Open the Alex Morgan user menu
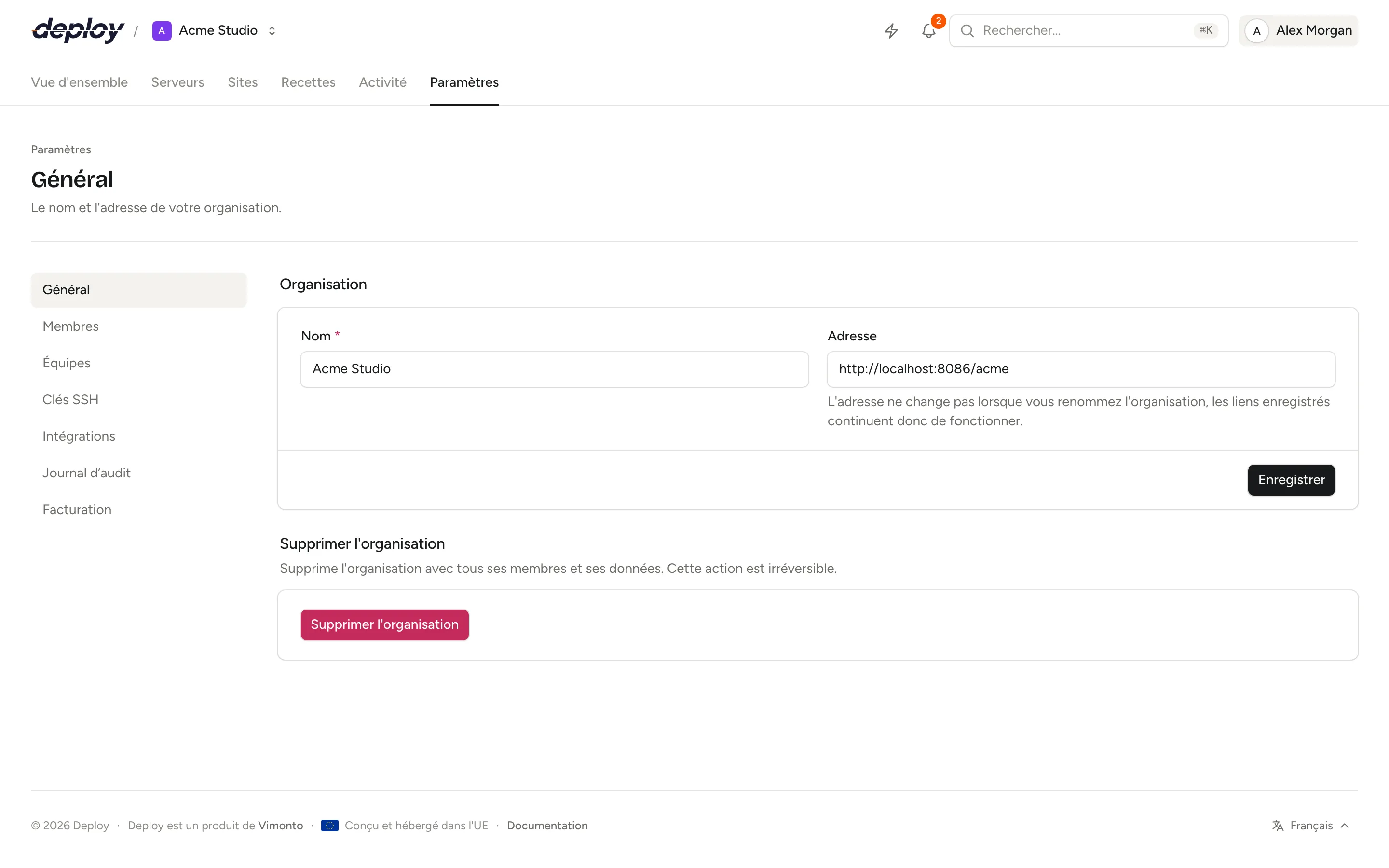 point(1298,30)
